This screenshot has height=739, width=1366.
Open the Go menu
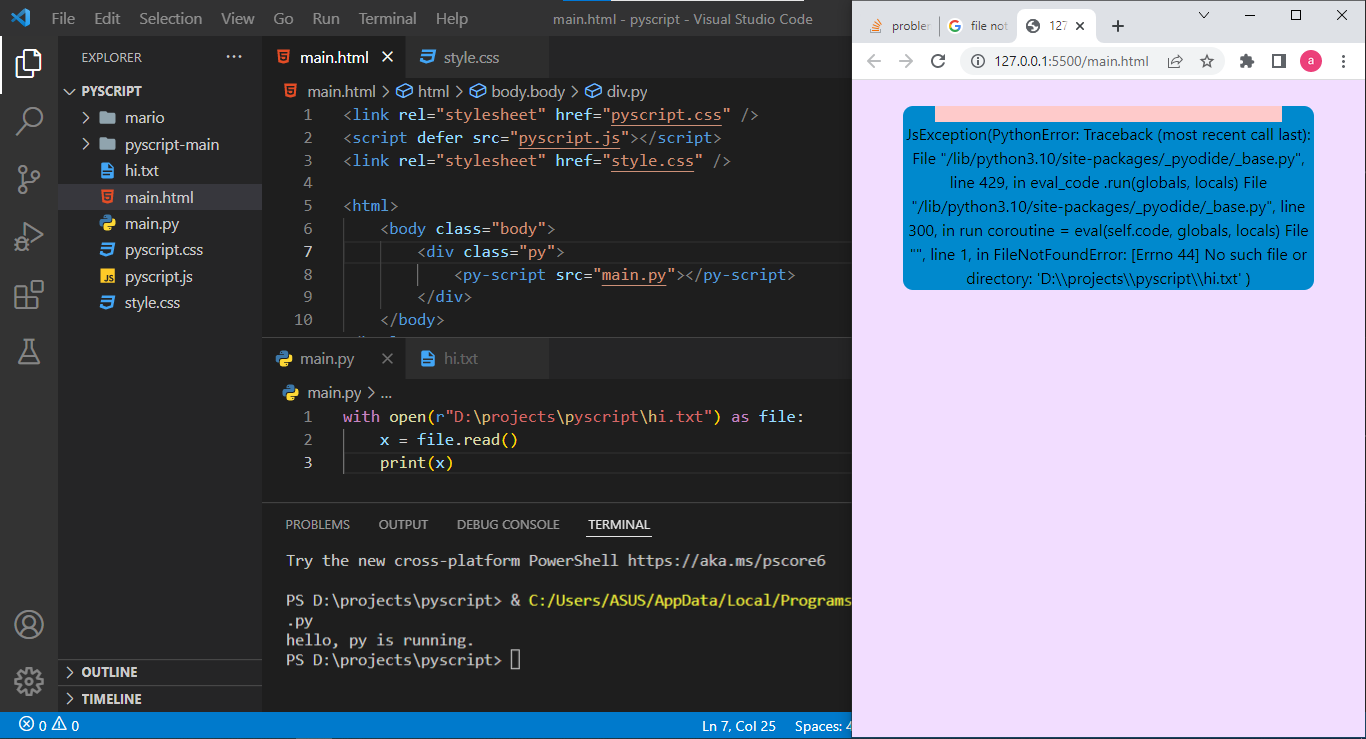tap(283, 18)
